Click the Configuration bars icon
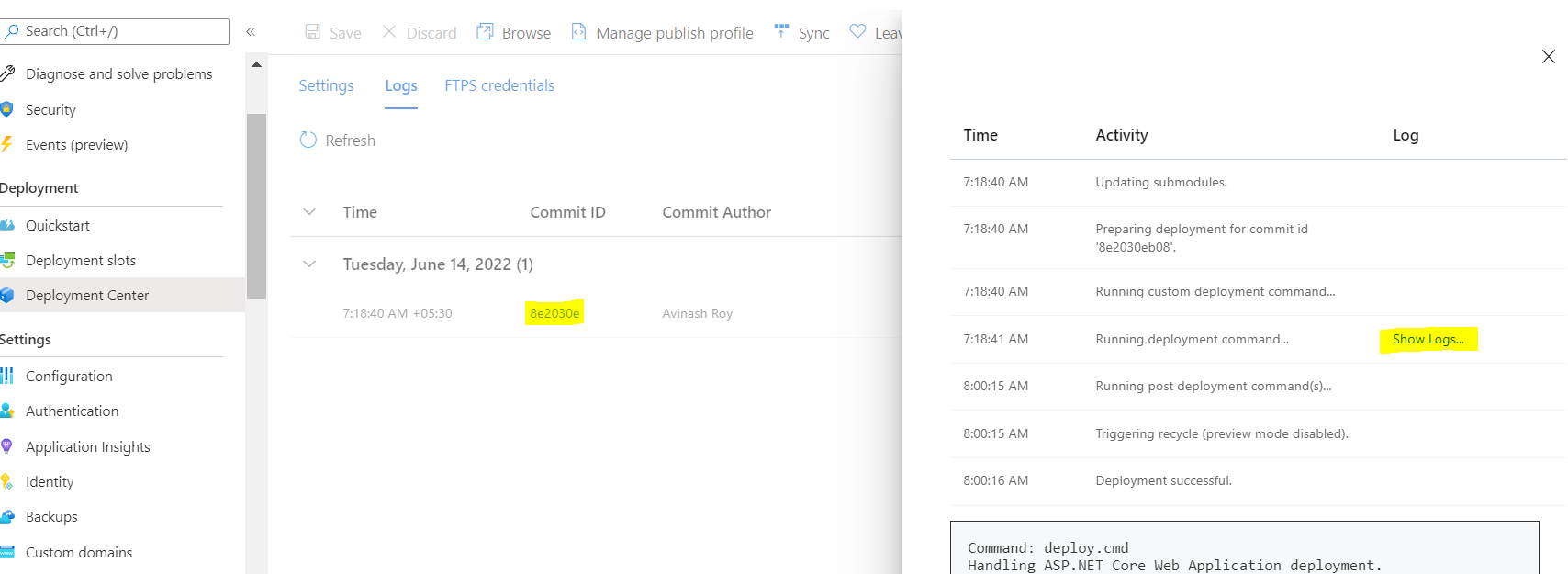 click(7, 376)
